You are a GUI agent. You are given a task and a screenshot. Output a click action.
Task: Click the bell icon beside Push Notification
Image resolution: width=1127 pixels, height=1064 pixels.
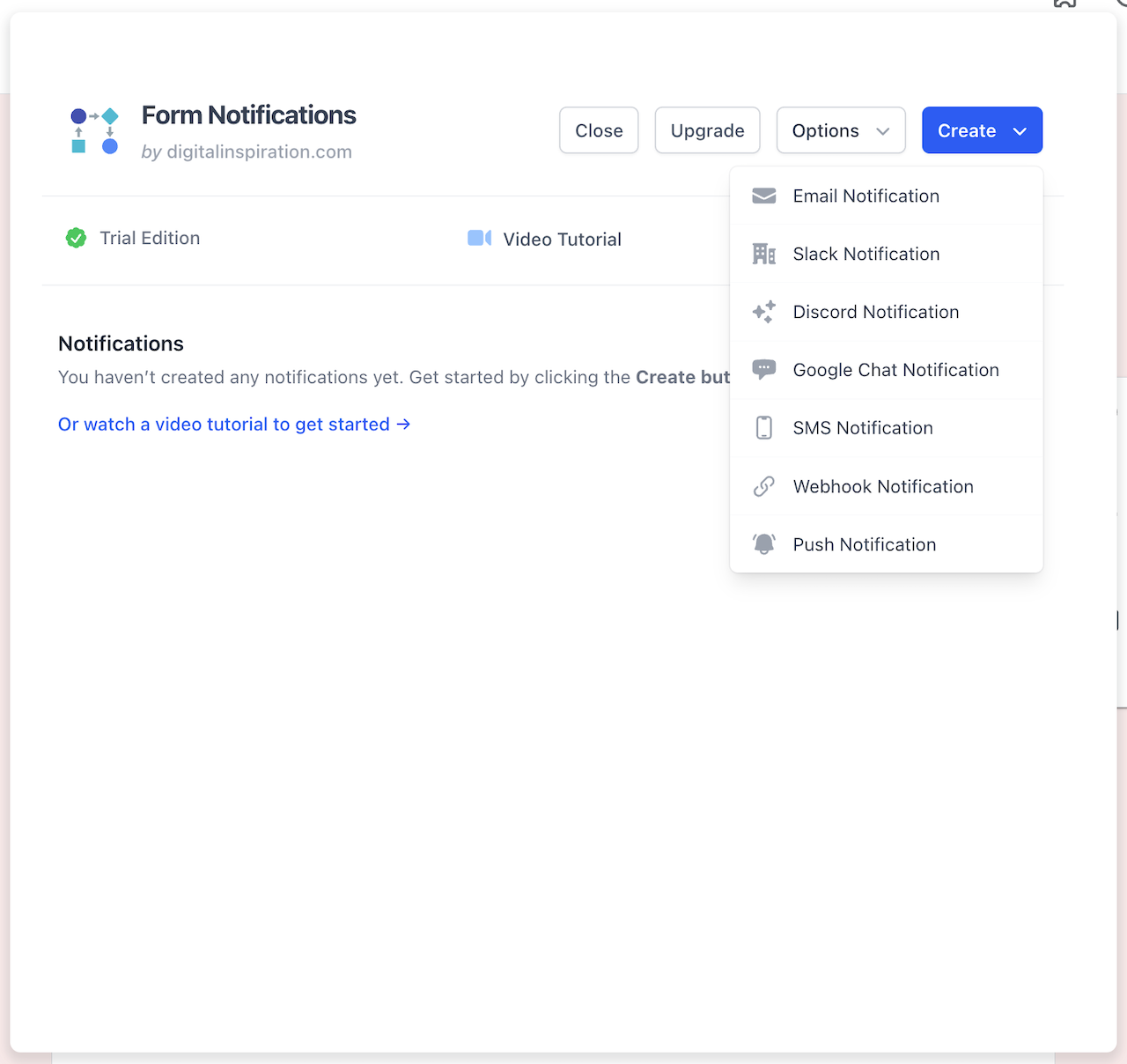[x=763, y=544]
